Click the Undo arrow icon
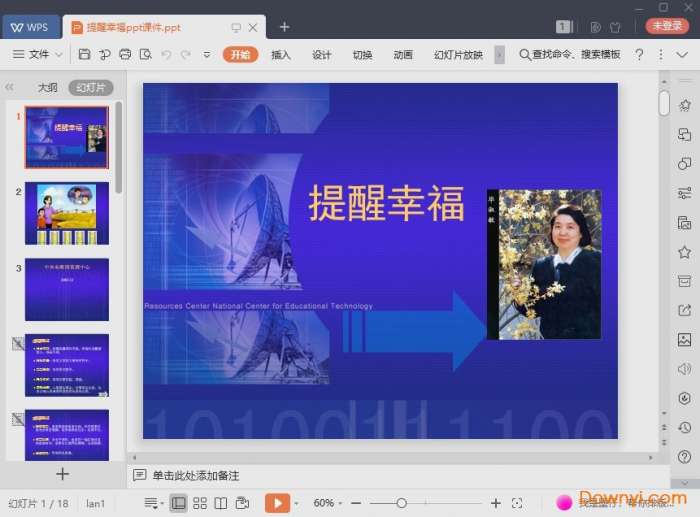Screen dimensions: 700x517 click(166, 54)
